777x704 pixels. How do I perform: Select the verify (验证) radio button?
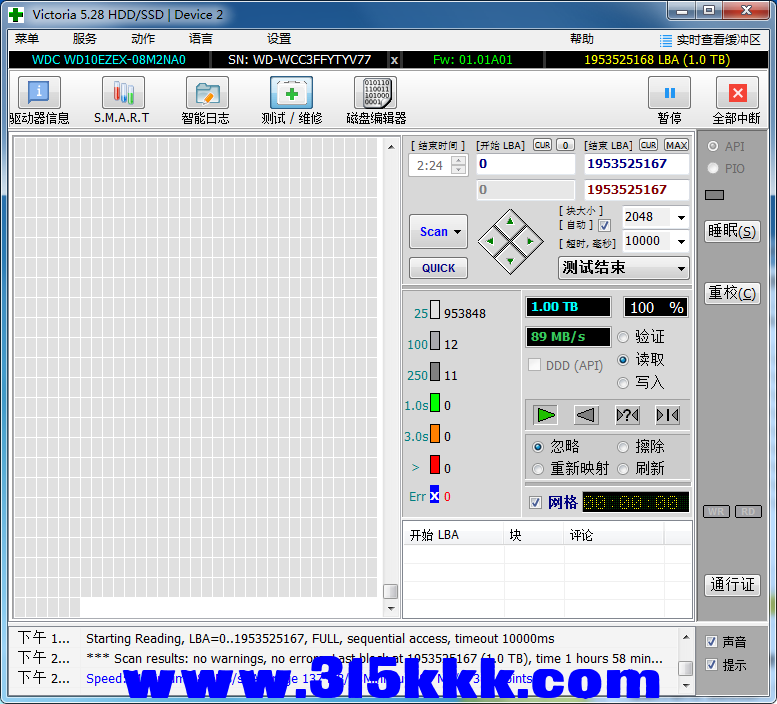pos(623,337)
